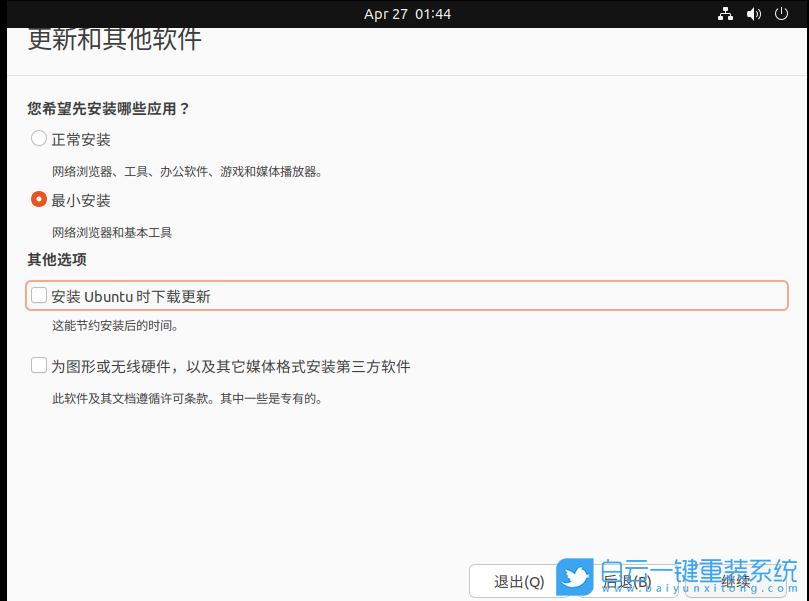Enable the third-party software checkbox
Viewport: 809px width, 601px height.
tap(38, 366)
